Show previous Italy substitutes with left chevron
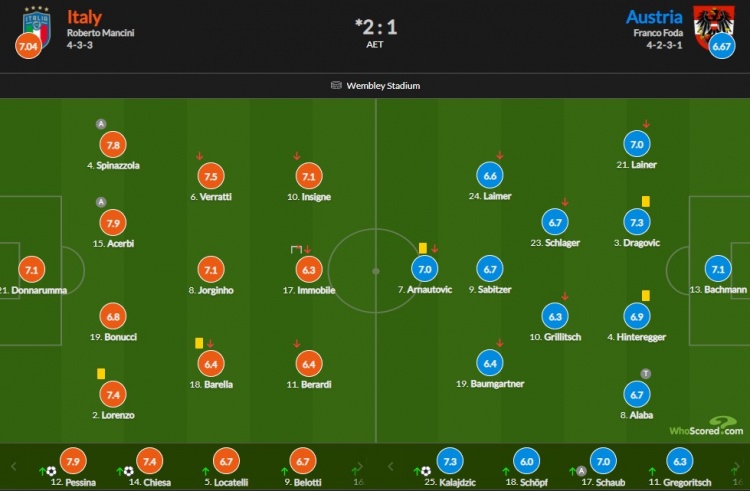The height and width of the screenshot is (491, 750). pos(13,466)
